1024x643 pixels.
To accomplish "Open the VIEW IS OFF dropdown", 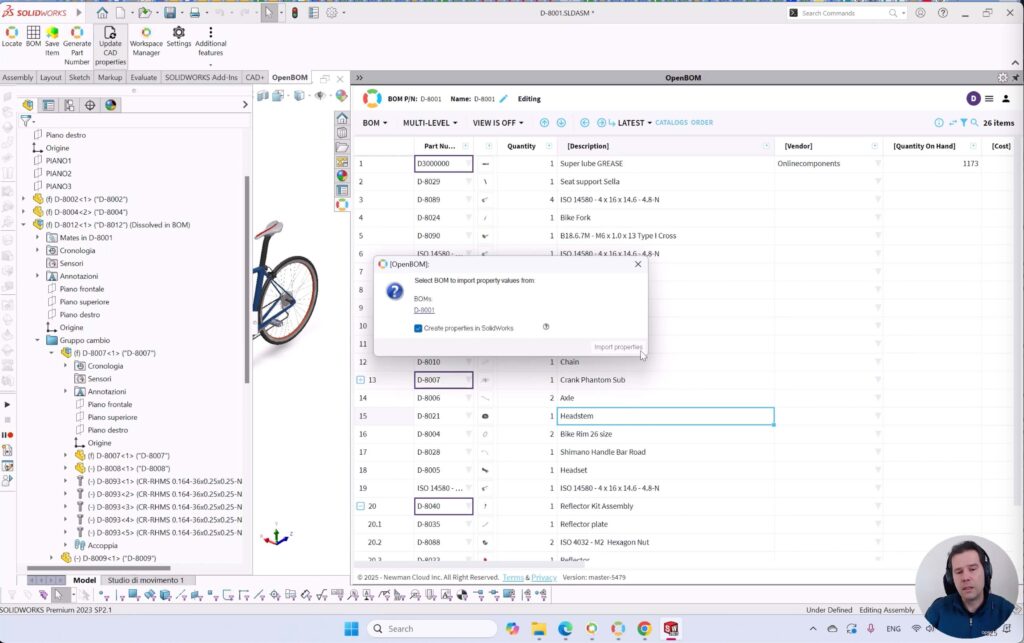I will coord(498,123).
